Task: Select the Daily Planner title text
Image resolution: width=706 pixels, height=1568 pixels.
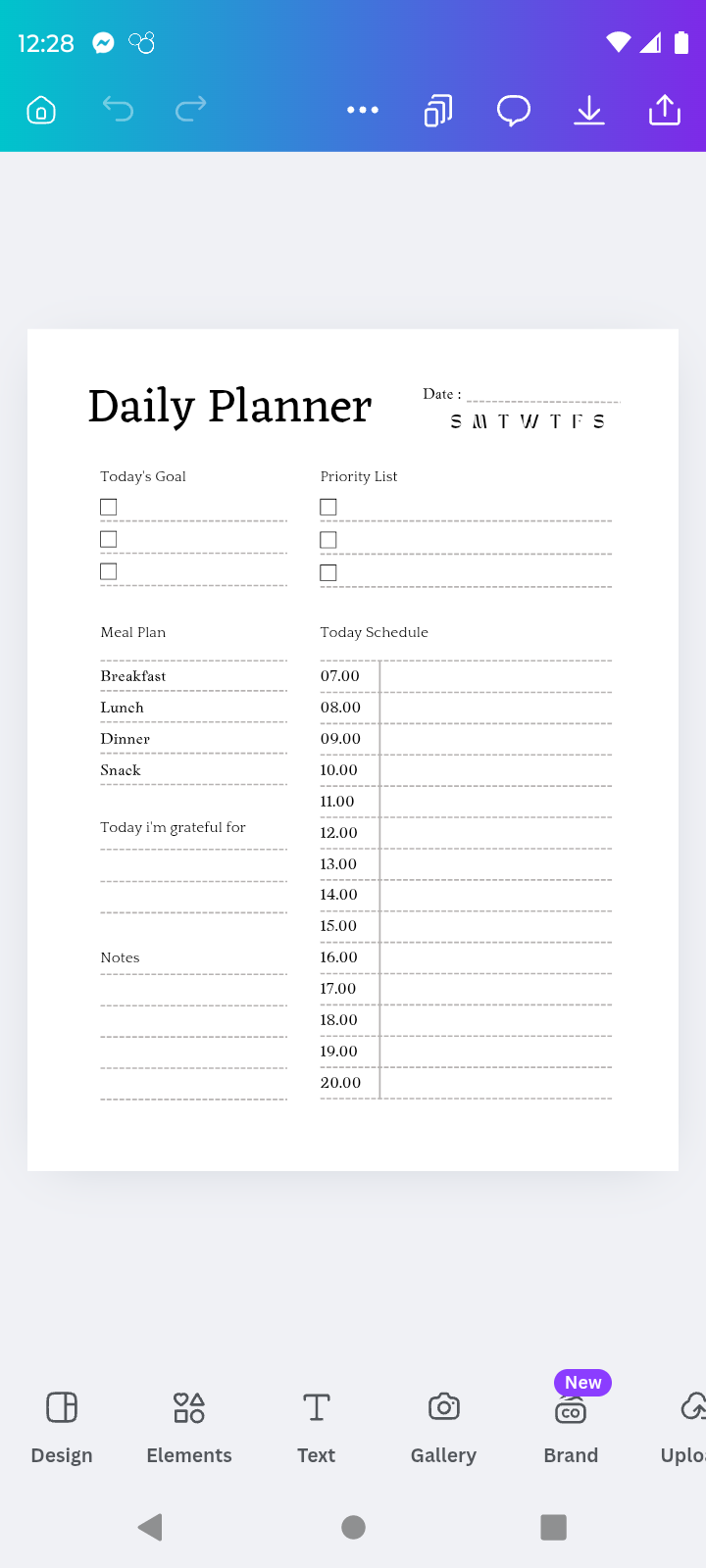Action: point(230,406)
